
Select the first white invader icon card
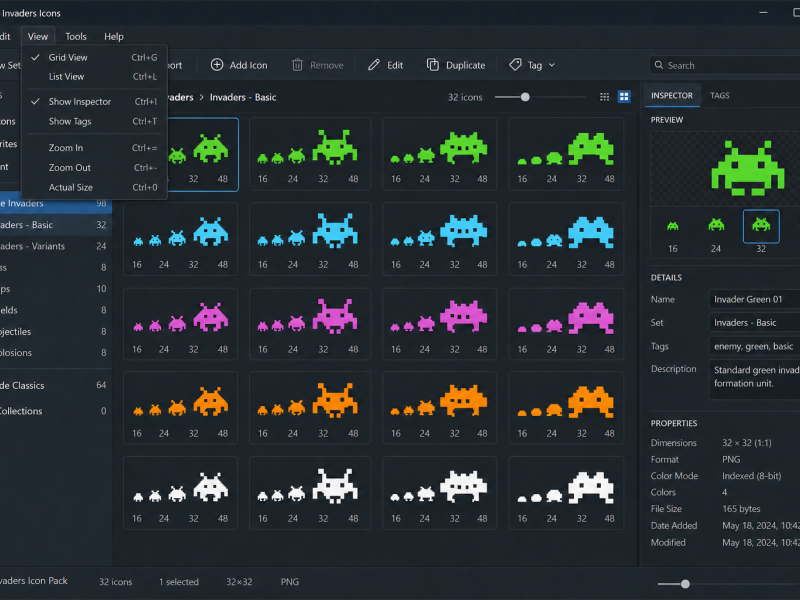click(181, 493)
